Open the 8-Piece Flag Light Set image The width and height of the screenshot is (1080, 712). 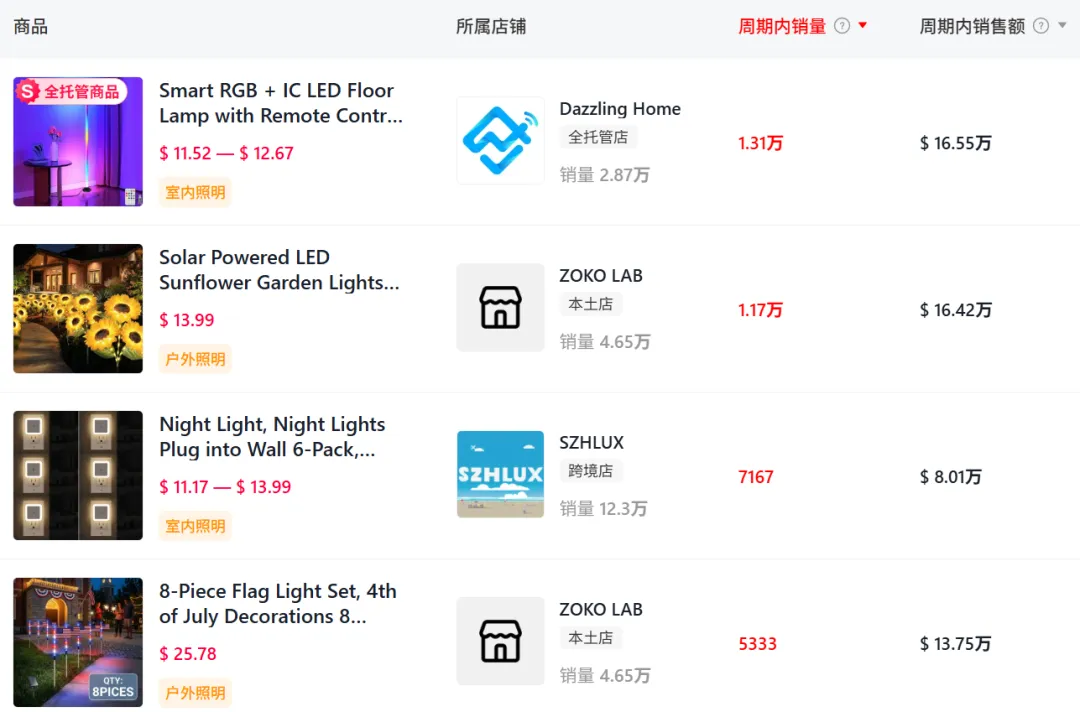[x=78, y=642]
